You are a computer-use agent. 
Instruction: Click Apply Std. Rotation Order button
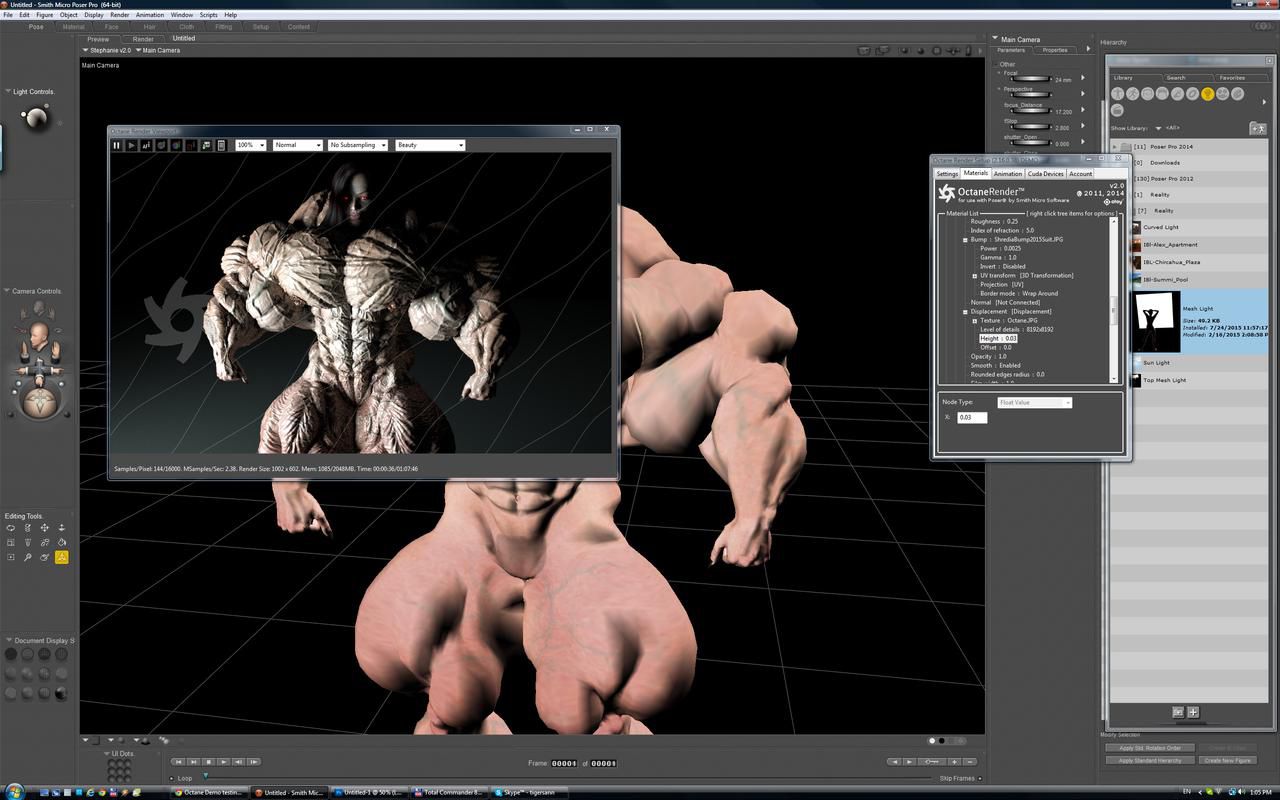1150,748
